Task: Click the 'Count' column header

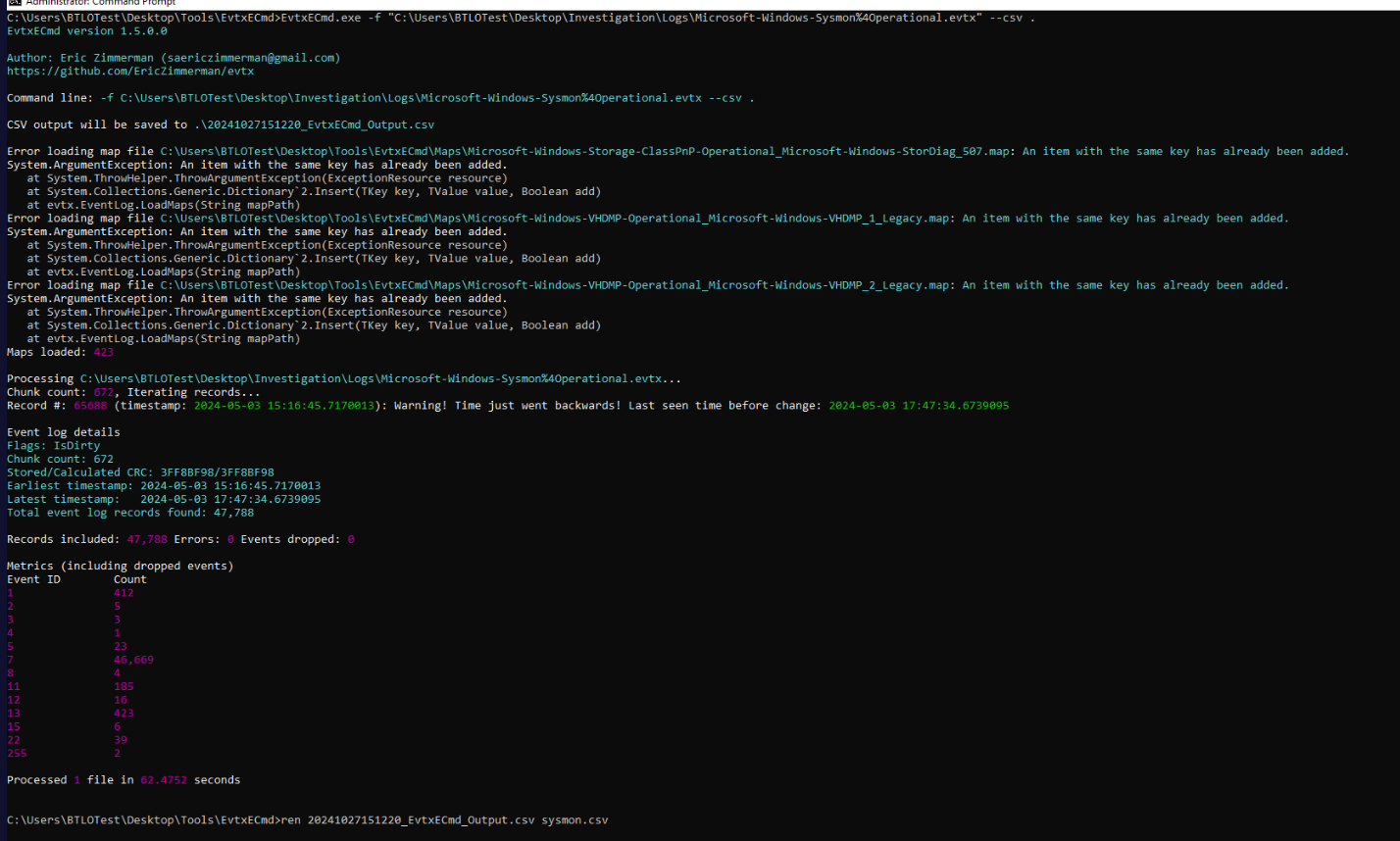Action: (x=130, y=578)
